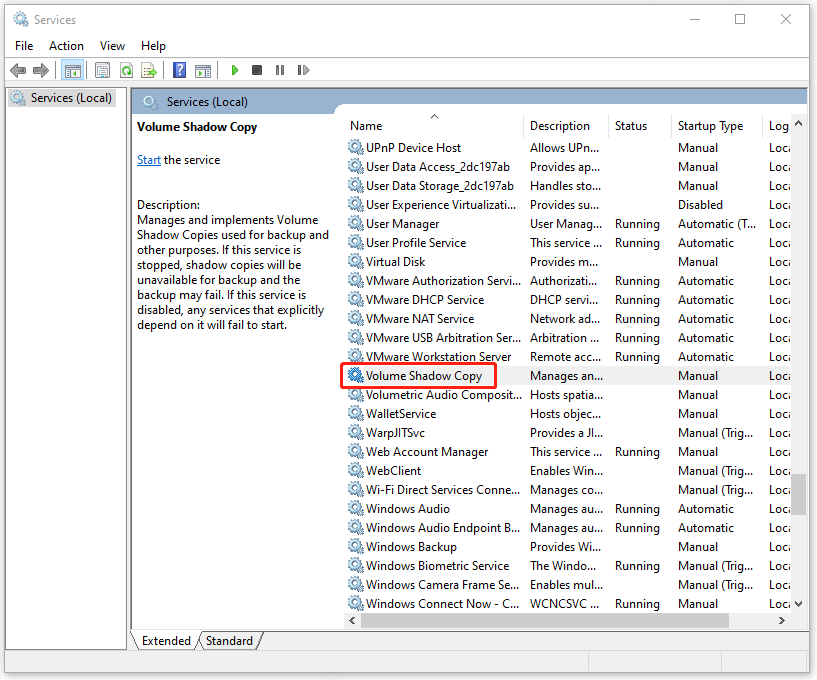
Task: Select the VMware NAT Service row
Action: [568, 318]
